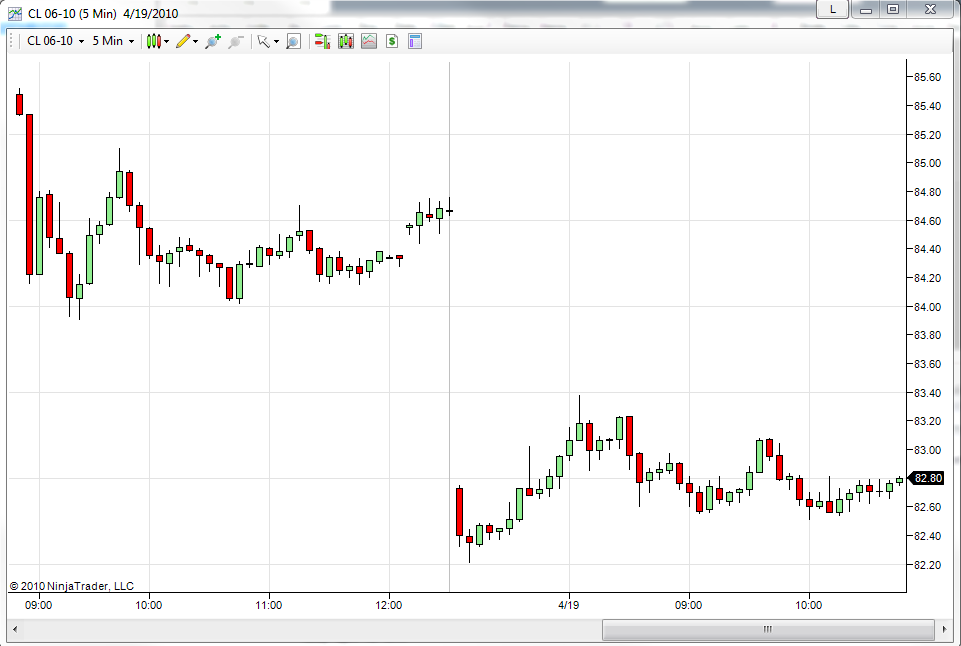Click the chart window title bar icon
961x646 pixels.
[x=15, y=13]
